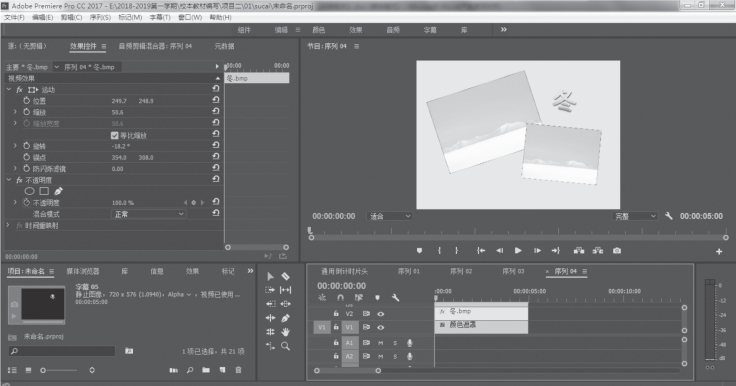736x386 pixels.
Task: Reset 混合模式 parameter
Action: tap(216, 213)
